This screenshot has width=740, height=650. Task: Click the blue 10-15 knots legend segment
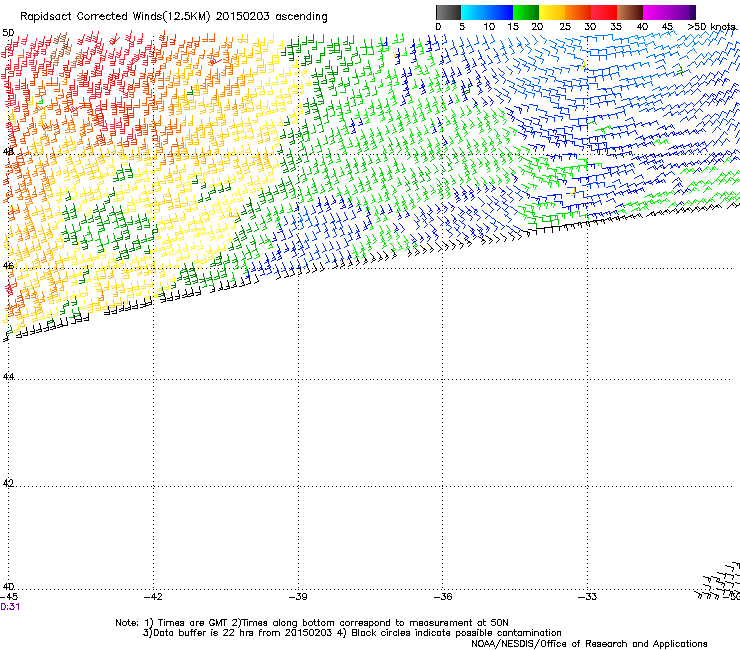[x=500, y=12]
